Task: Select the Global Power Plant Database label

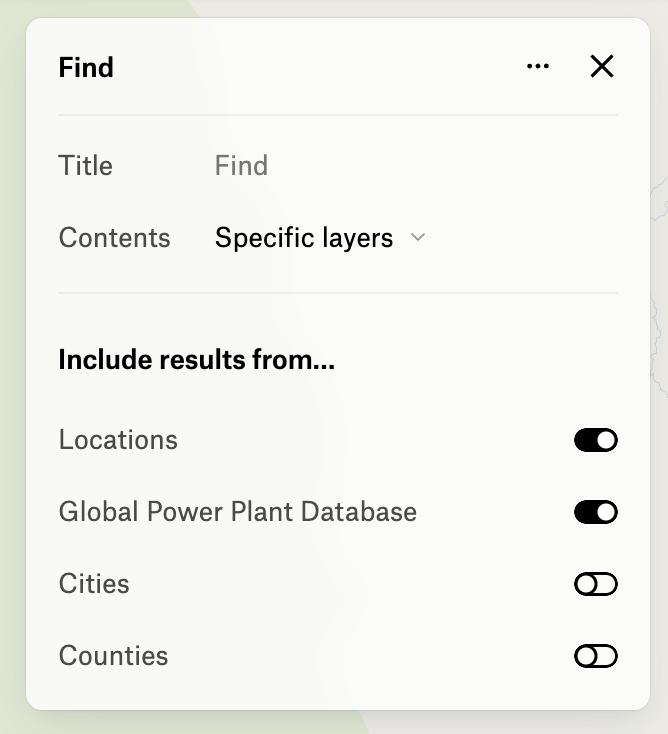Action: 237,512
